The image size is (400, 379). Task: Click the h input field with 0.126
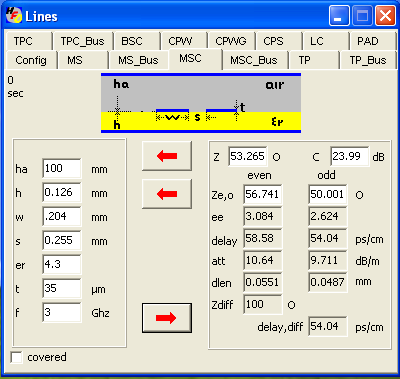point(62,192)
